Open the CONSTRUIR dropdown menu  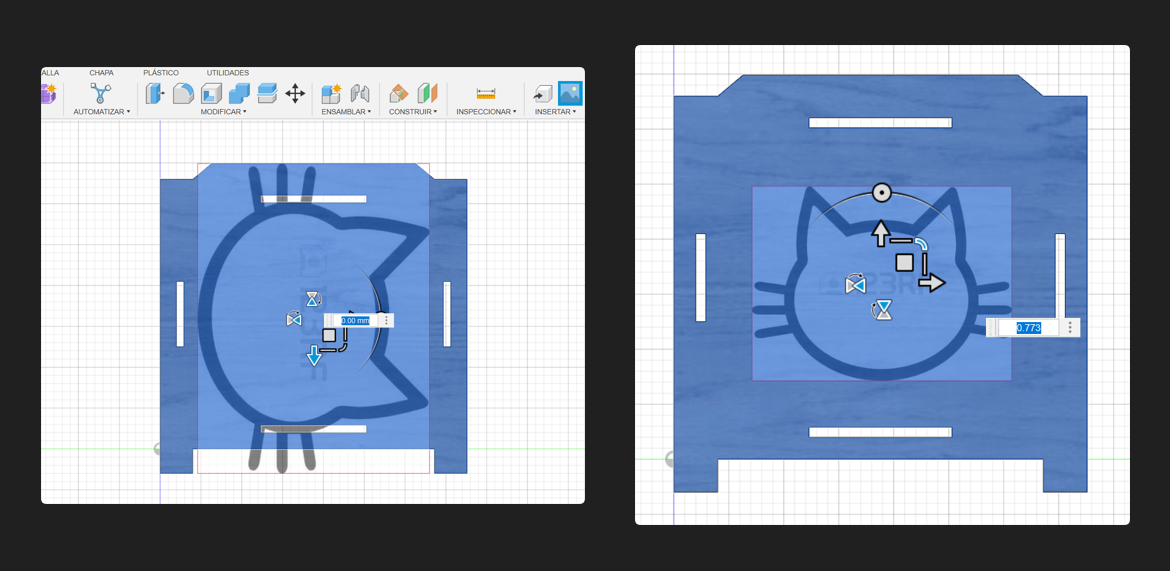(413, 111)
